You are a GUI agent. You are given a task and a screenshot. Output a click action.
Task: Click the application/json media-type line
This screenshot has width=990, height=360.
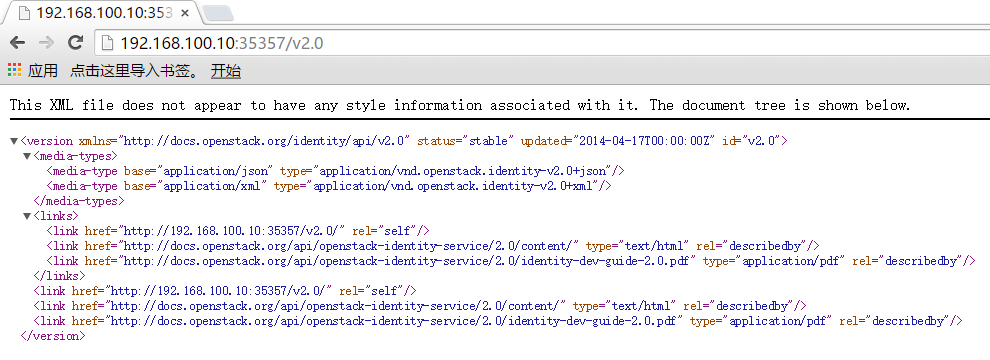click(335, 171)
